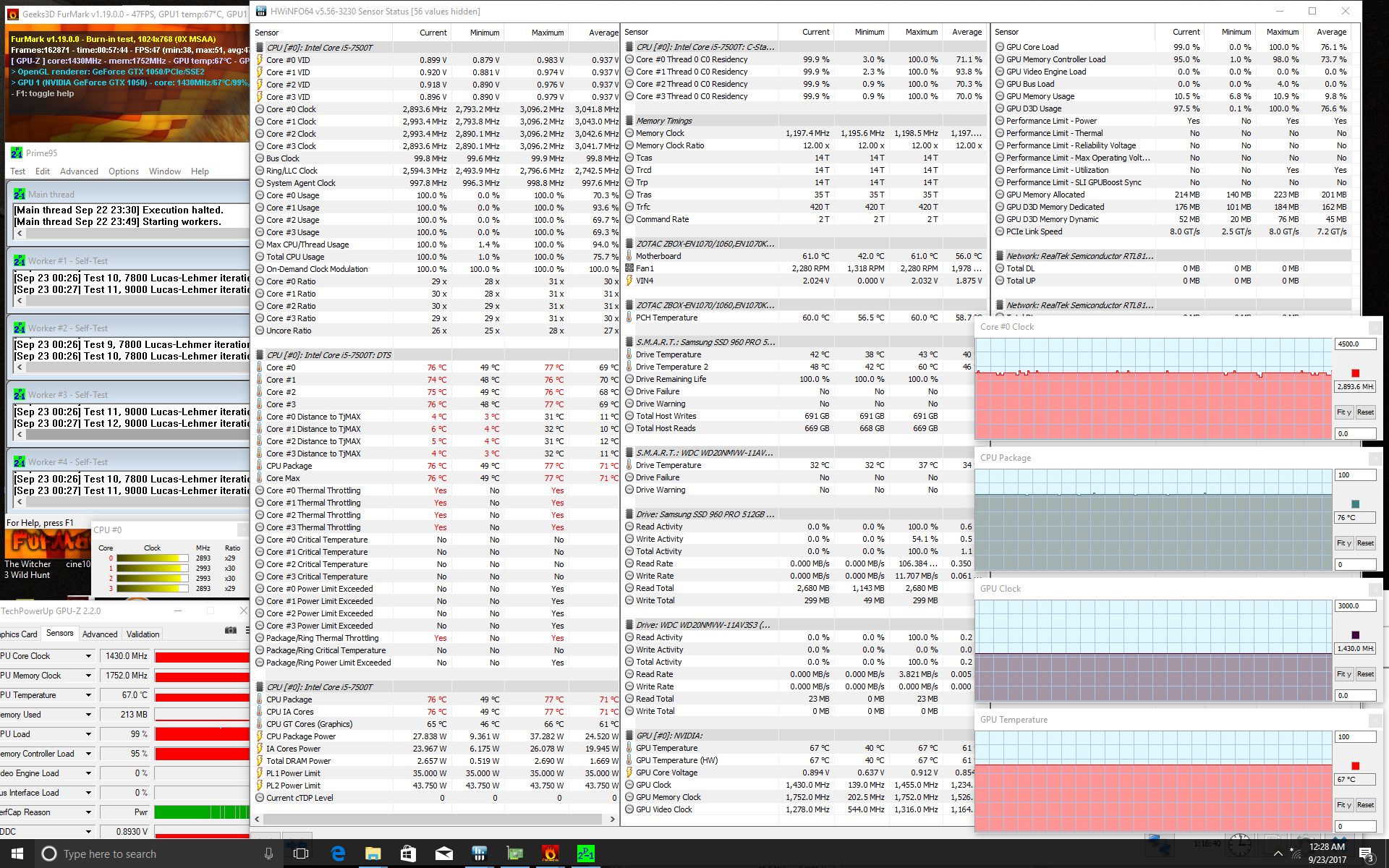Viewport: 1389px width, 868px height.
Task: Click the Worker #2 Self-Test window icon
Action: pos(20,328)
